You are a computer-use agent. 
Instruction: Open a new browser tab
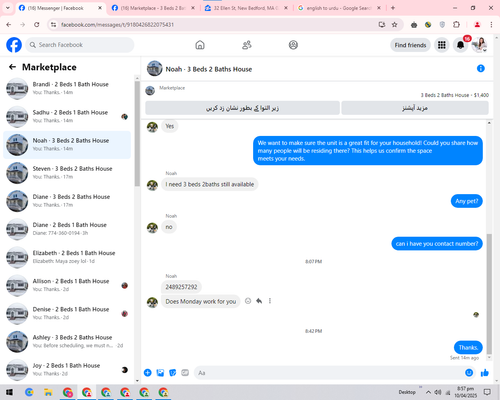393,8
